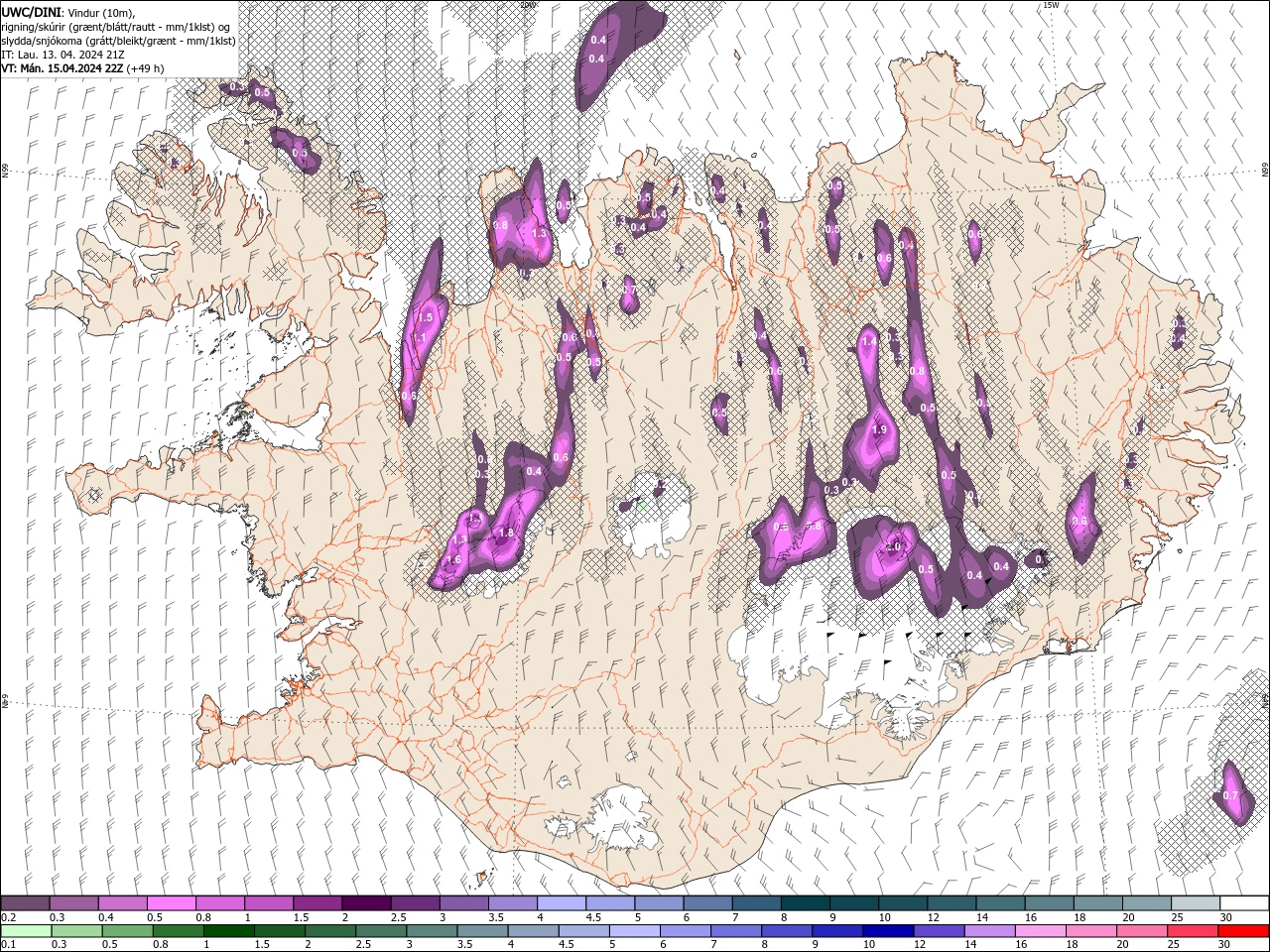Select the darkest purple 2–2.5 snow swatch
Viewport: 1270px width, 952px height.
tap(366, 903)
